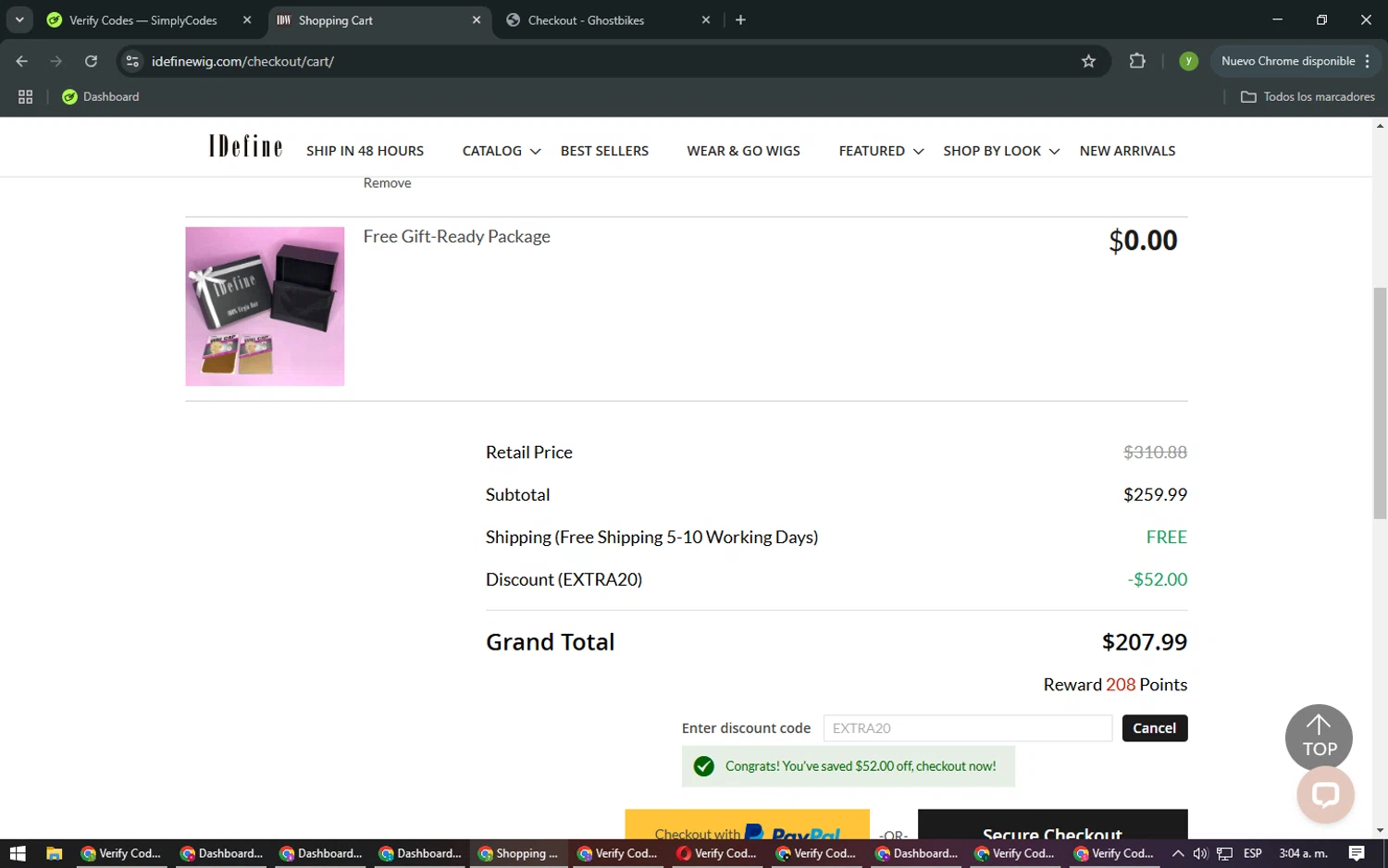Image resolution: width=1388 pixels, height=868 pixels.
Task: Open the Dashboard bookmark
Action: tap(100, 96)
